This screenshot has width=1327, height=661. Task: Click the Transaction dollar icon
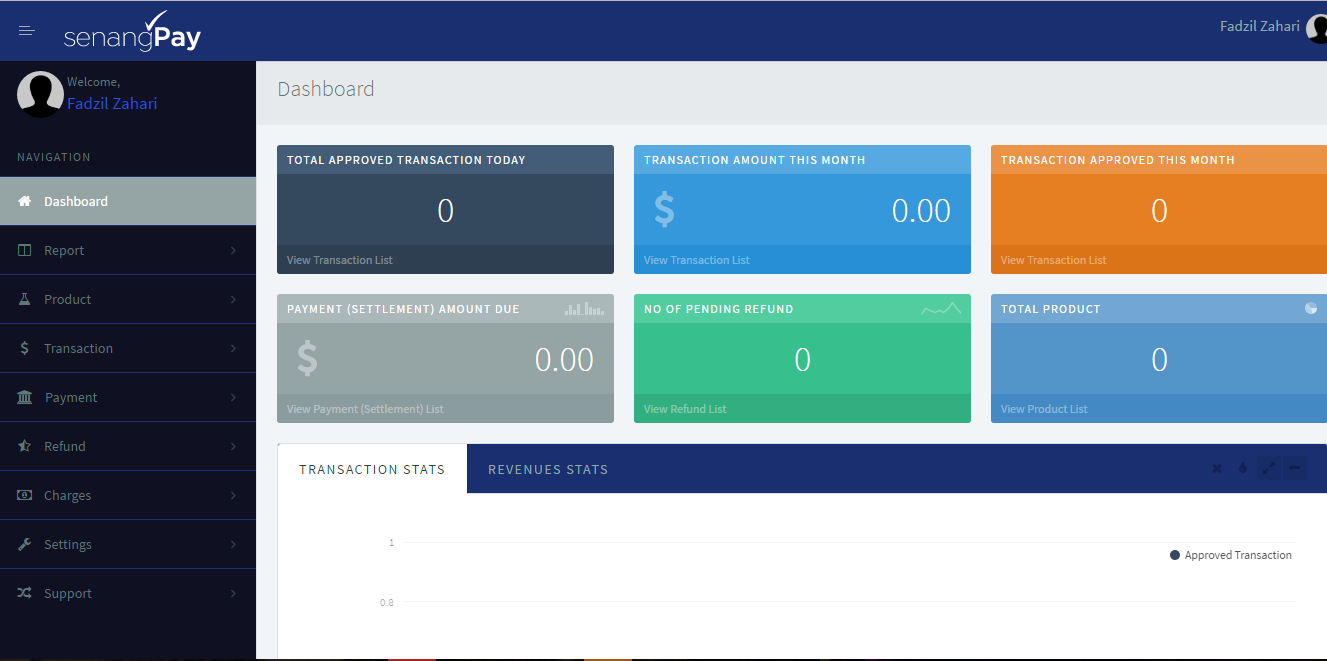tap(25, 348)
